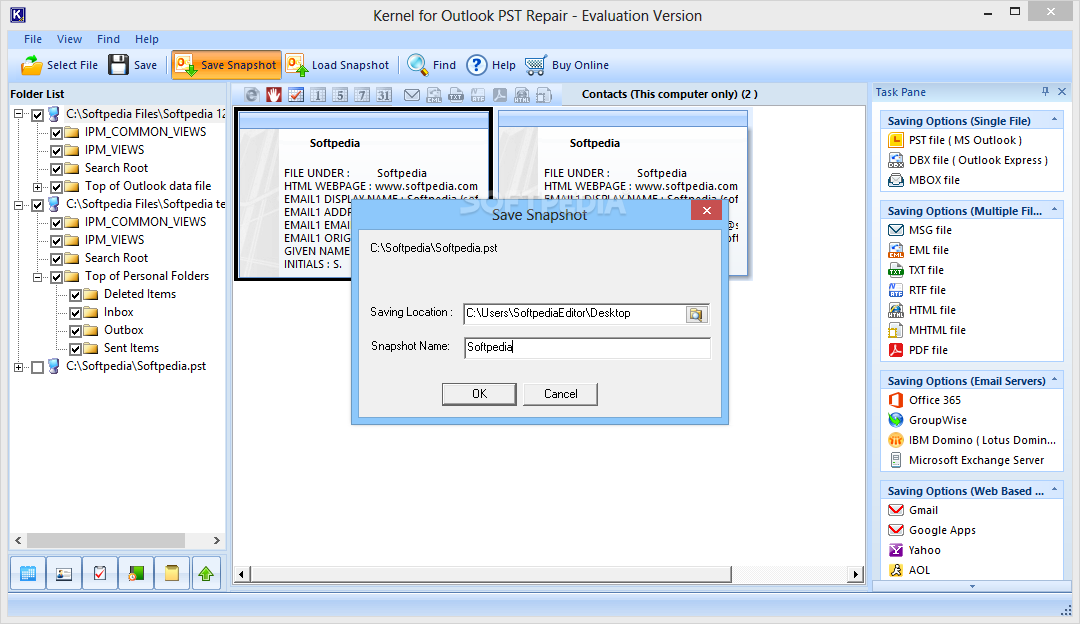Click the Load Snapshot toolbar button
The image size is (1080, 624).
338,65
